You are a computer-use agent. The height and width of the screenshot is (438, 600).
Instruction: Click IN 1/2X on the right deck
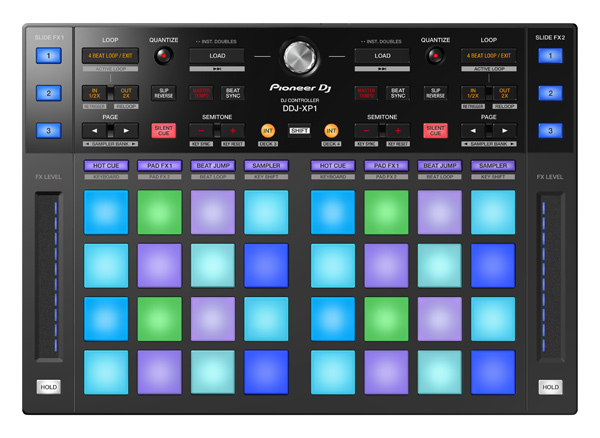tap(473, 93)
